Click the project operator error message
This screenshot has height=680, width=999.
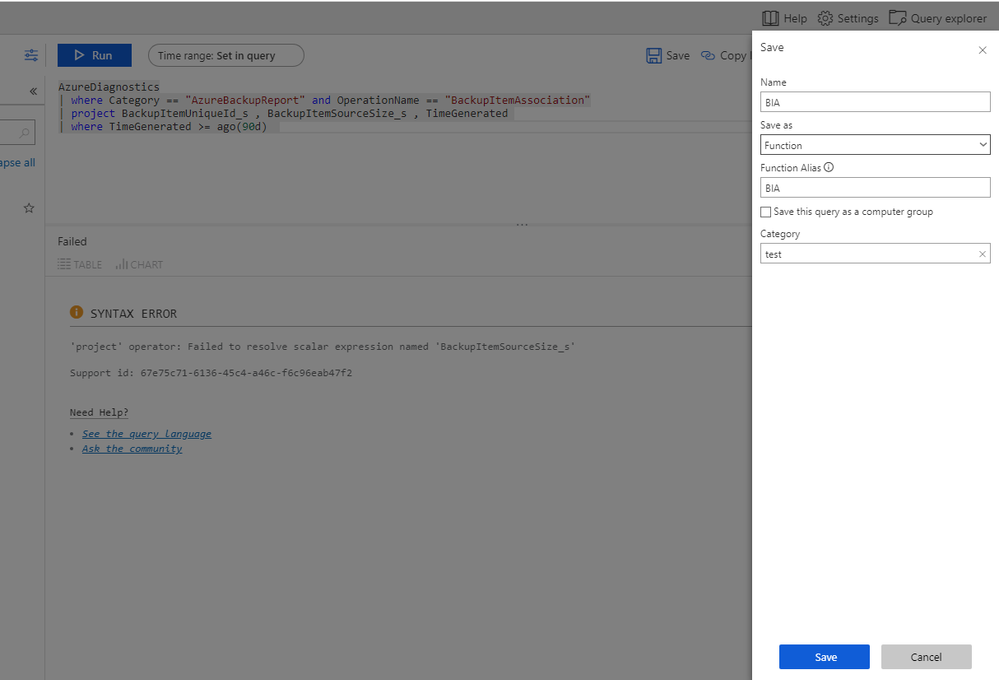tap(322, 347)
